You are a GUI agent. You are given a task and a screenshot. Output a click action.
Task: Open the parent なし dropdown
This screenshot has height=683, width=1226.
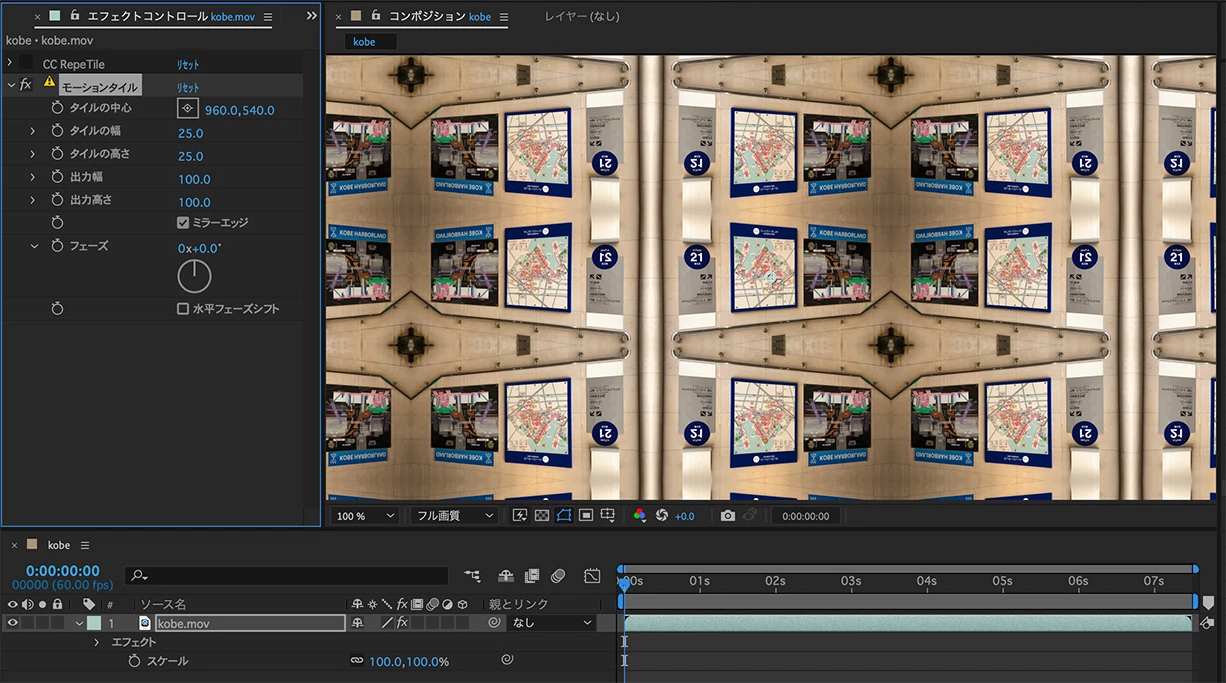pos(552,622)
